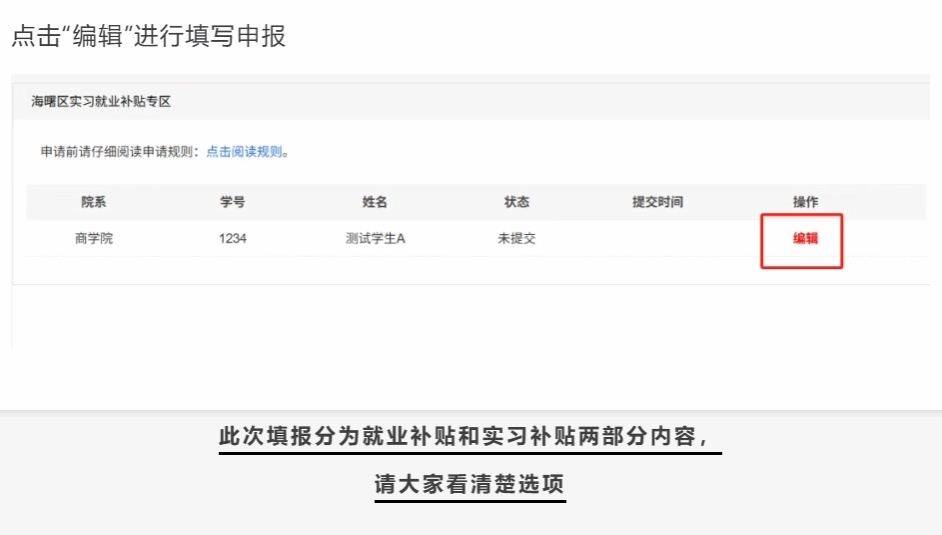Click the 院系 column header

coord(93,202)
